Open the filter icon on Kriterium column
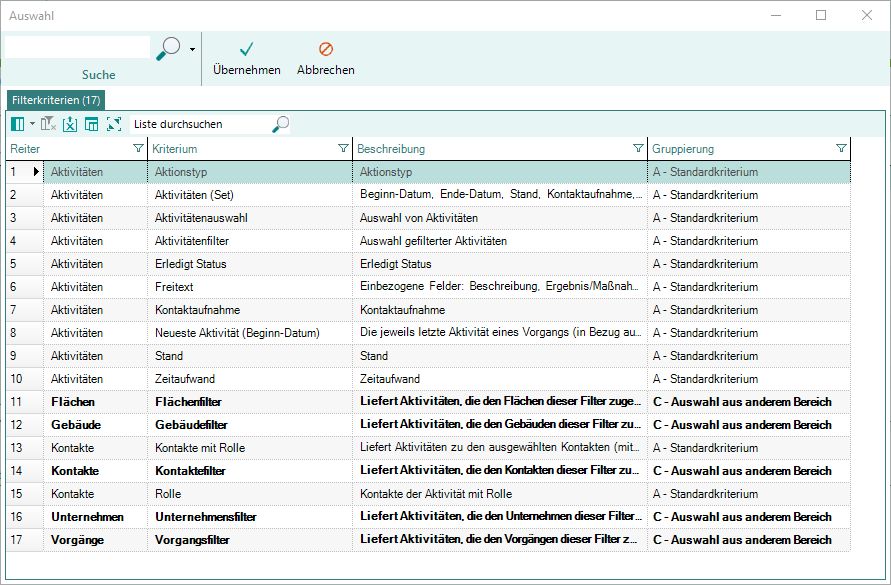Viewport: 891px width, 585px height. click(343, 148)
